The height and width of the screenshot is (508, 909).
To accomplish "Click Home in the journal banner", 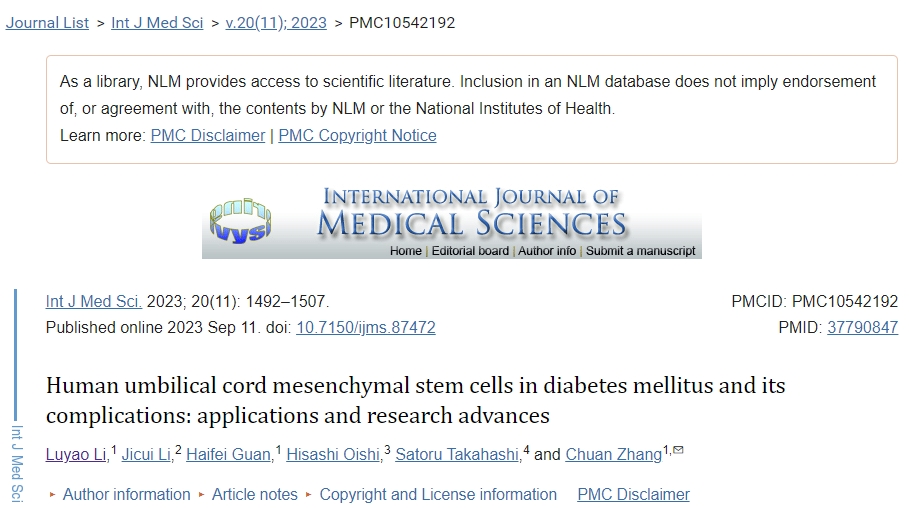I will click(405, 251).
